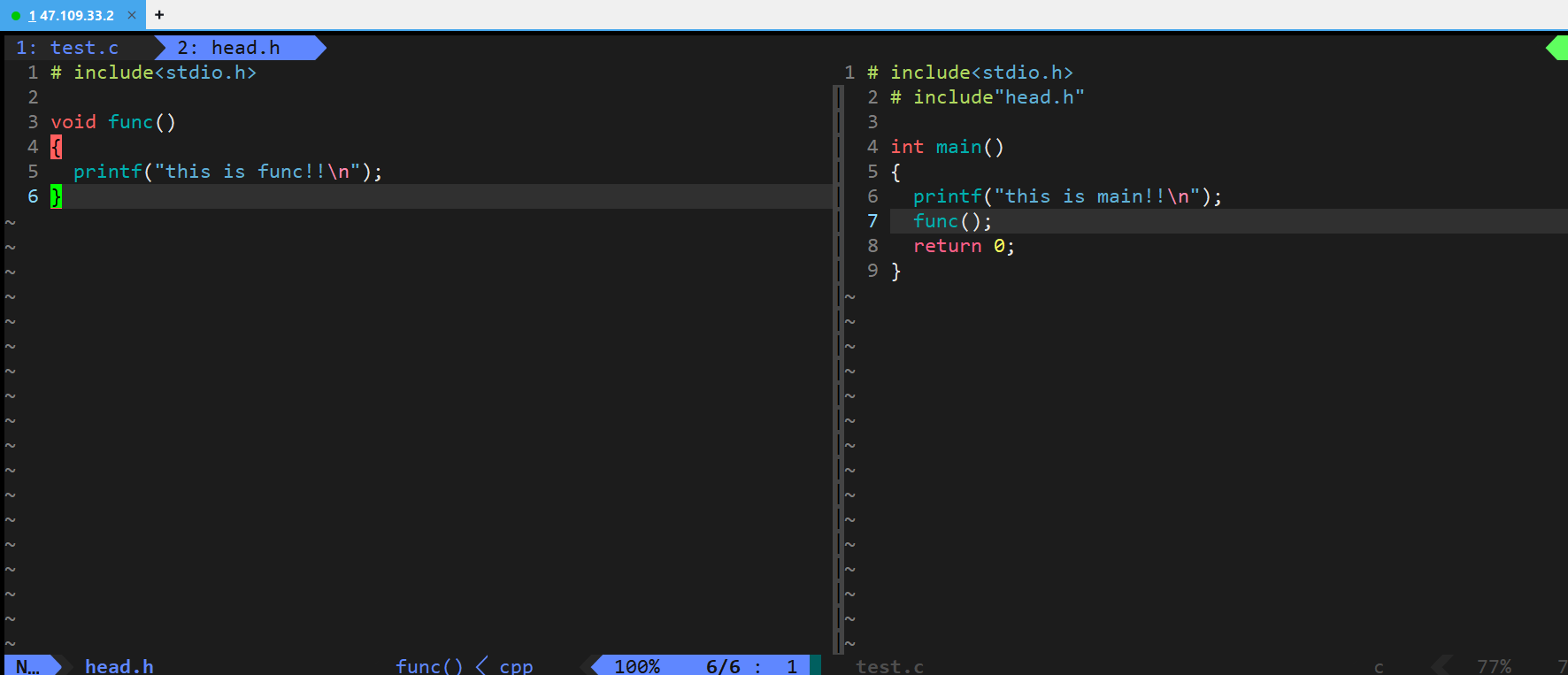Click the 100% indicator in statusline

[637, 666]
